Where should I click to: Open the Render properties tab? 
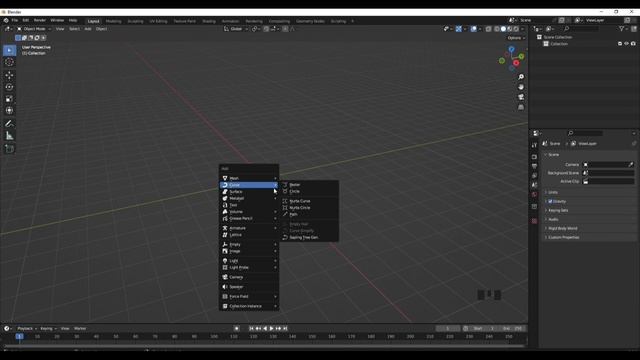click(534, 157)
